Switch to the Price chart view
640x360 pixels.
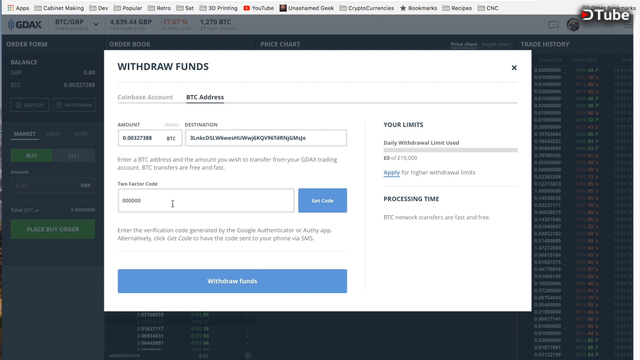464,44
